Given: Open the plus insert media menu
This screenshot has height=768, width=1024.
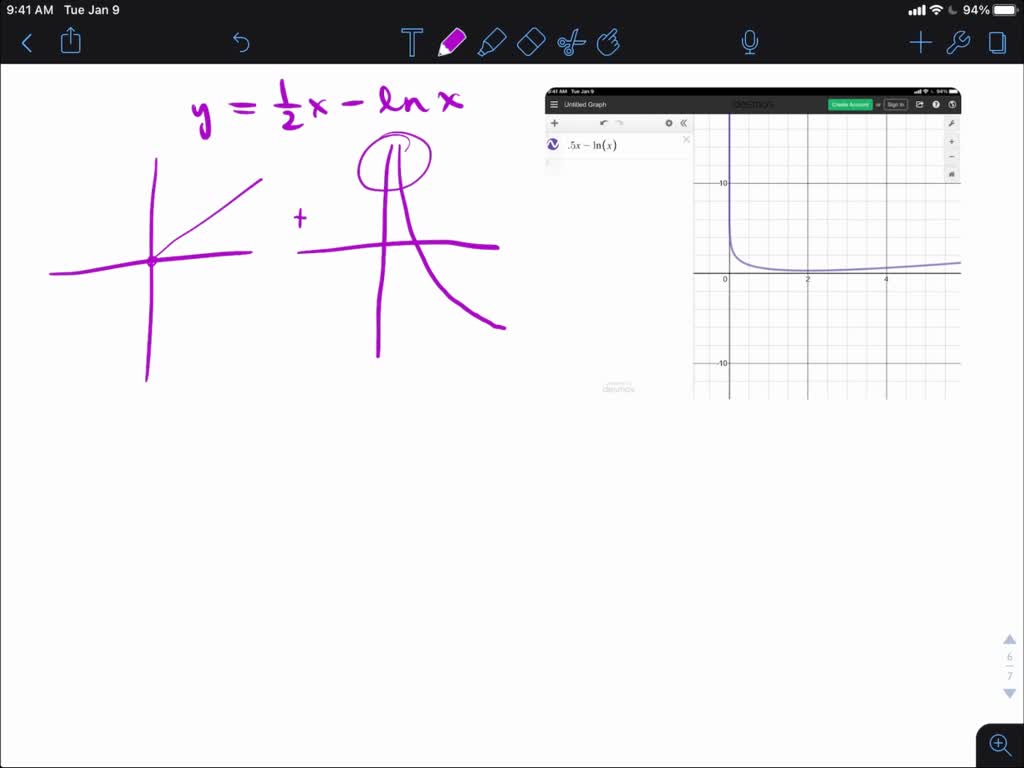Looking at the screenshot, I should (920, 42).
